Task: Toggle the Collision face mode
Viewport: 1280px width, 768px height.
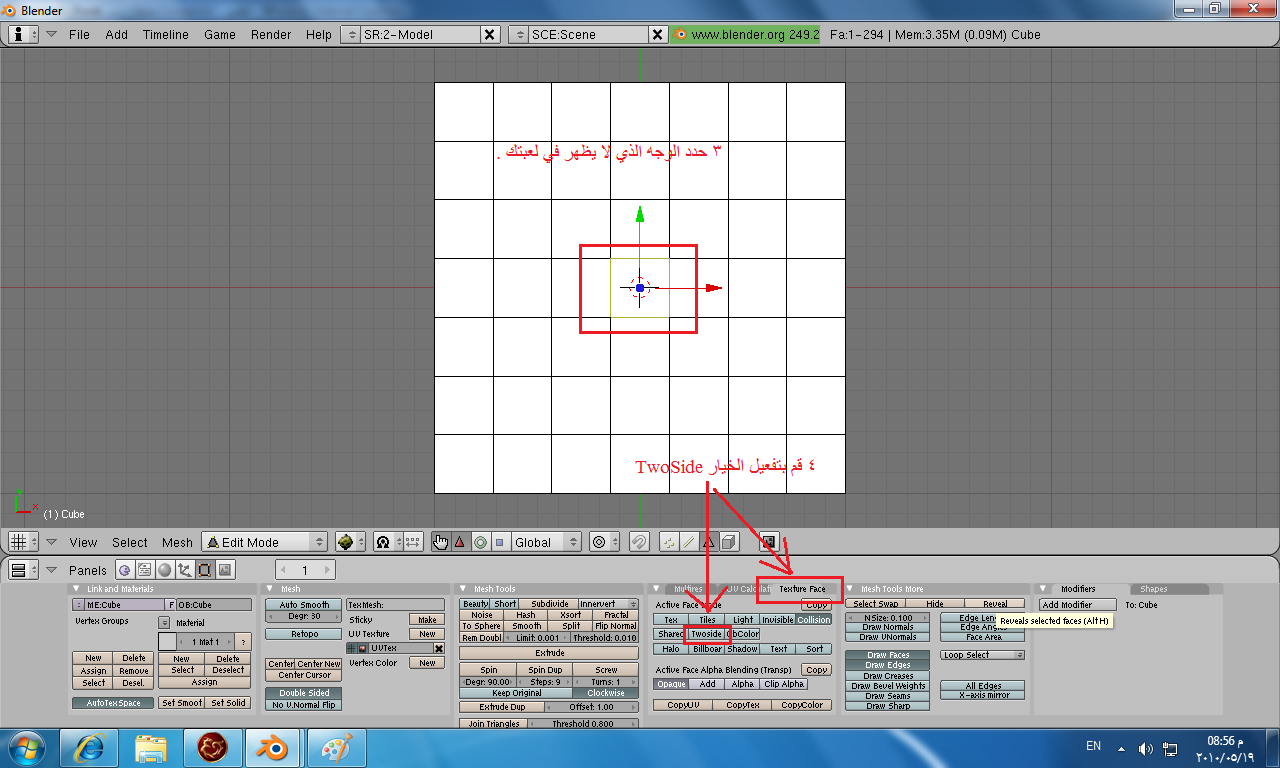Action: point(814,620)
